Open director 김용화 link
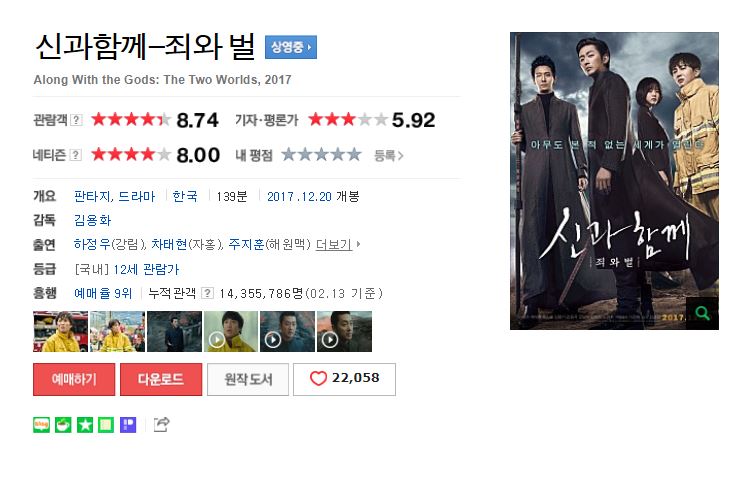The image size is (755, 492). [92, 220]
